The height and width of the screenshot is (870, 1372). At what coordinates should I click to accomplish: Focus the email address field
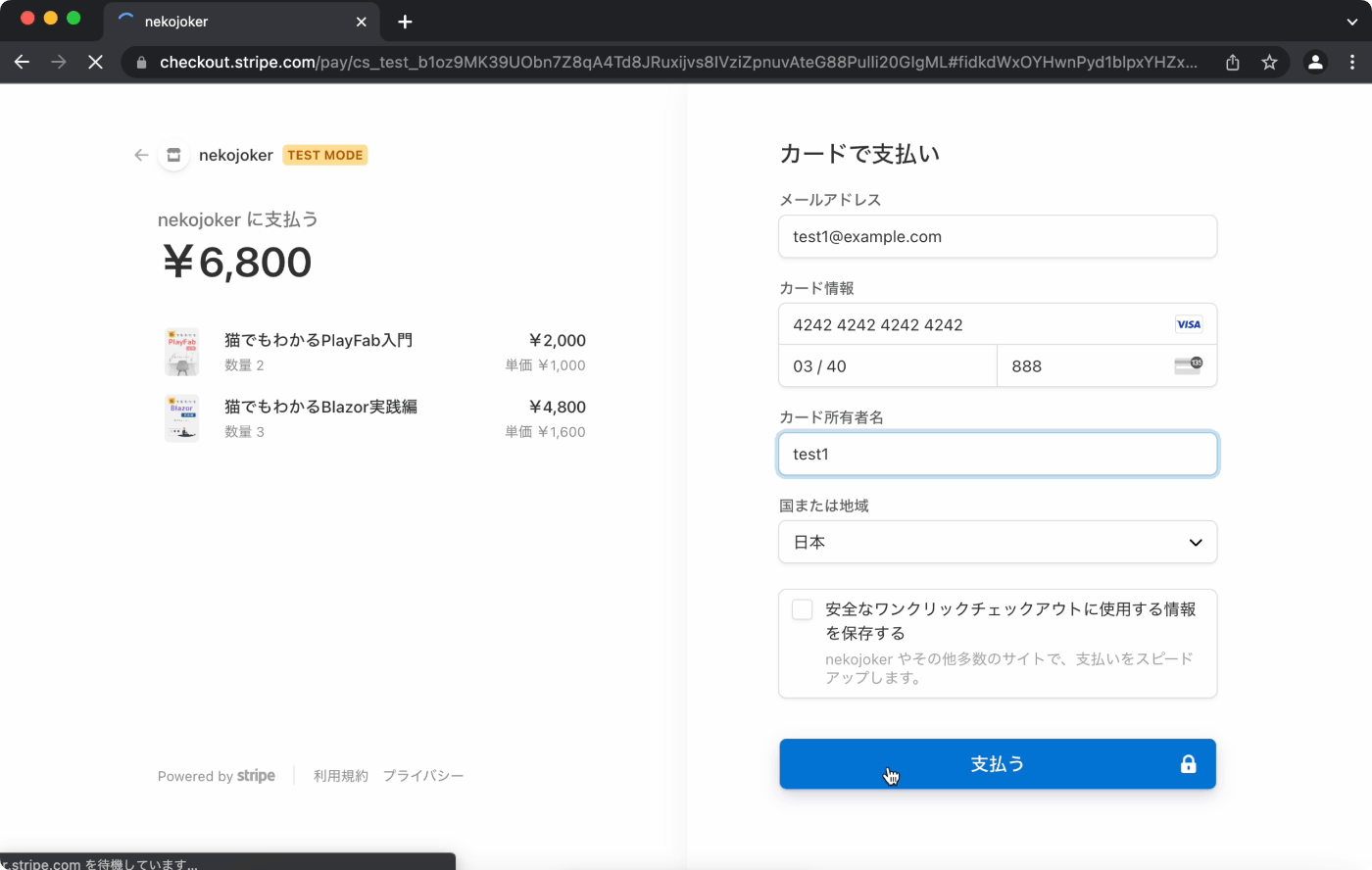click(x=998, y=236)
